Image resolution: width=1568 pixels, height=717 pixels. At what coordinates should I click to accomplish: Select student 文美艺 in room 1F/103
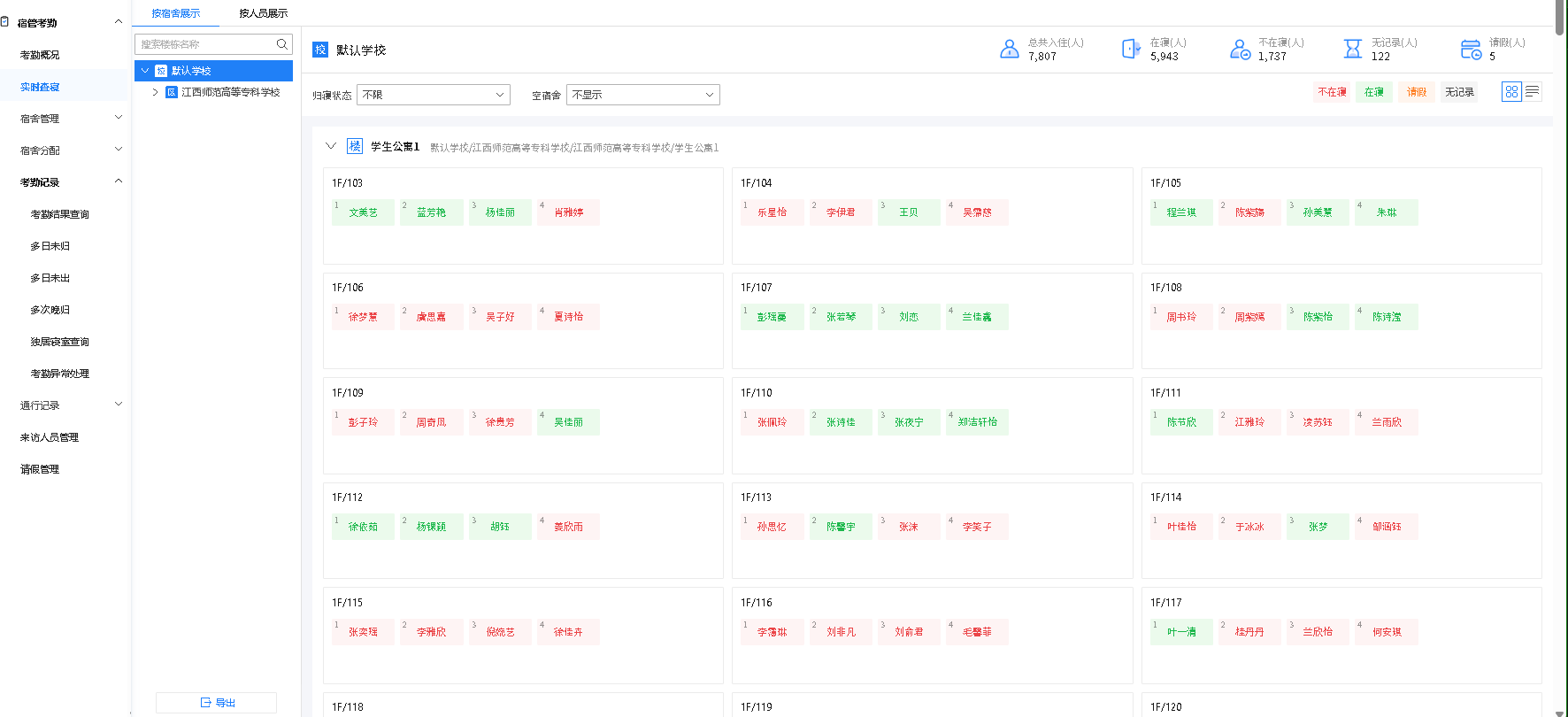pos(363,212)
